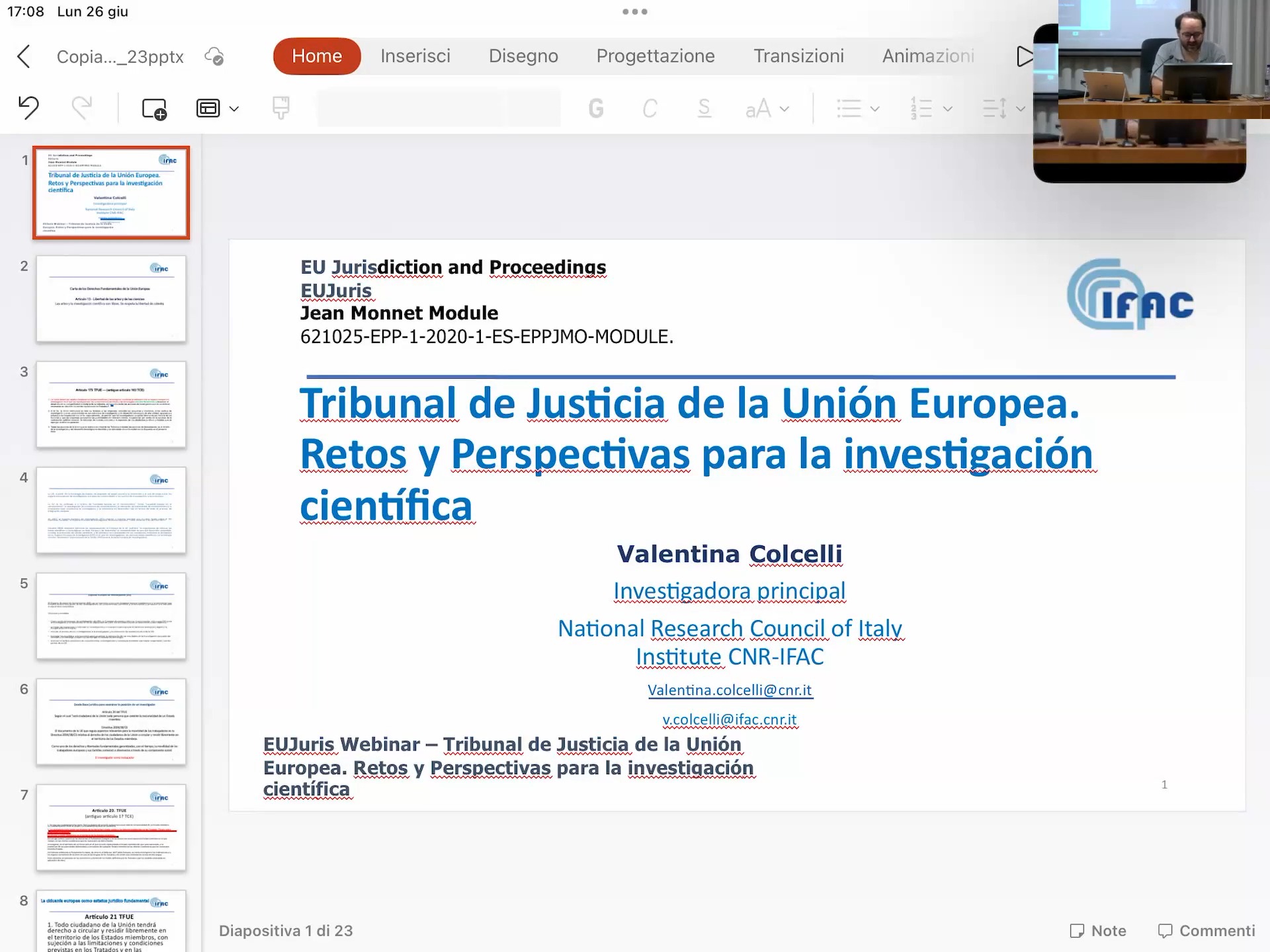Toggle italic (C) formatting
The image size is (1270, 952).
(650, 108)
